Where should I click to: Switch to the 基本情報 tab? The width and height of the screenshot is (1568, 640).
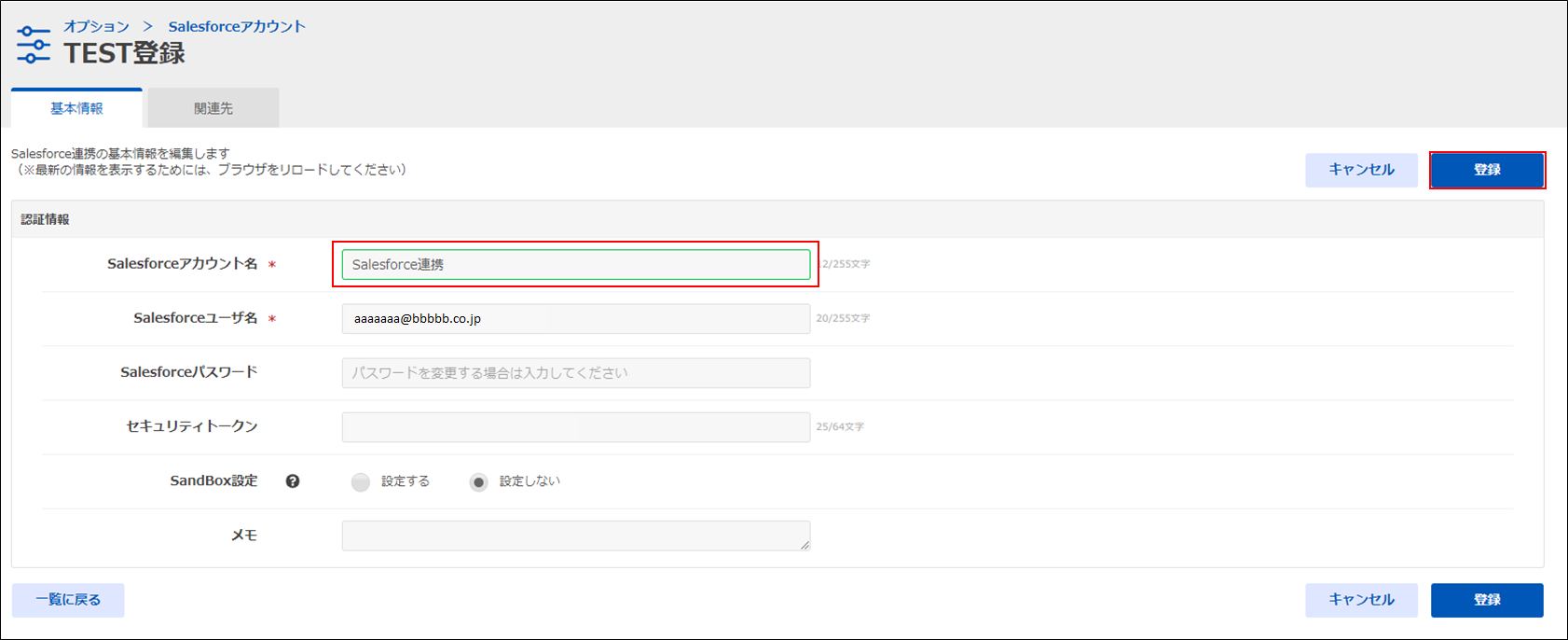(76, 108)
